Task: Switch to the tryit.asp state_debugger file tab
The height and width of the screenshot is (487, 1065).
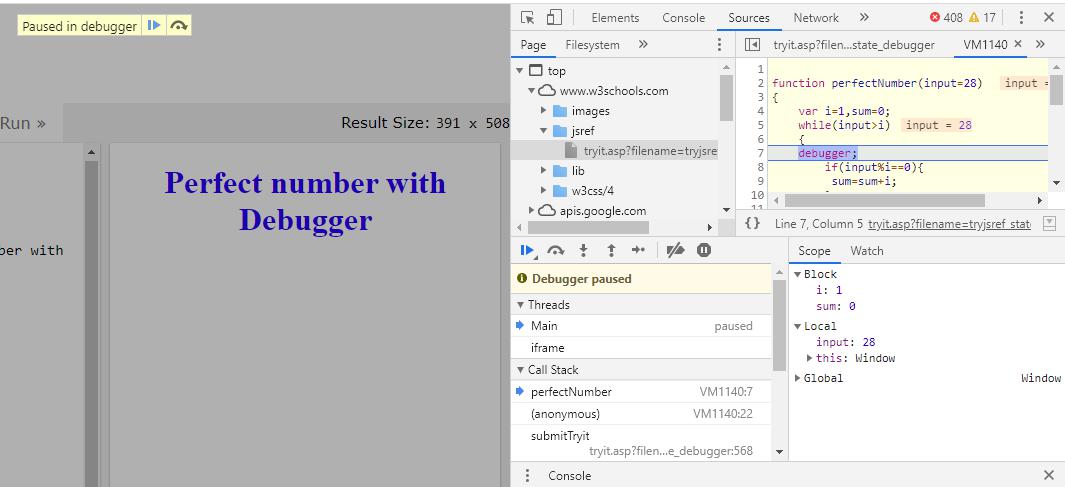Action: coord(854,45)
